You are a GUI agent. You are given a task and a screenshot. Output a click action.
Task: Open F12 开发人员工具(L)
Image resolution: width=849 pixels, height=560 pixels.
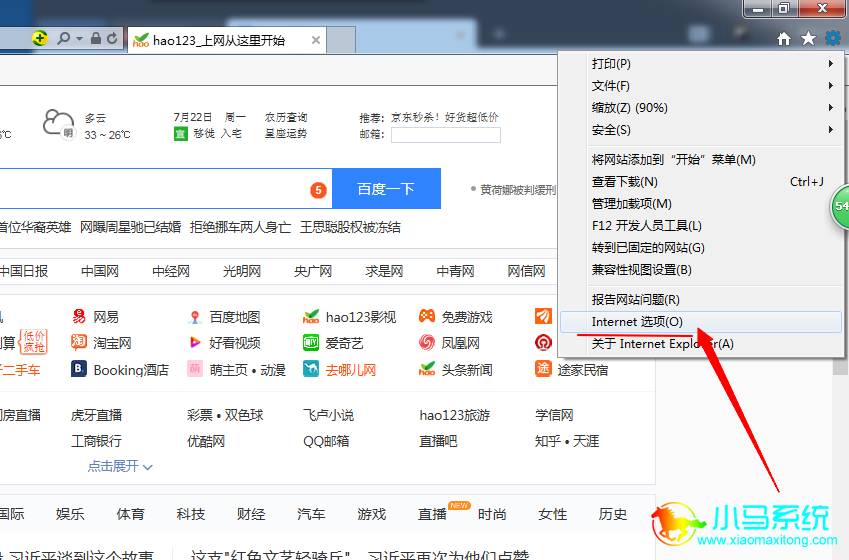coord(701,226)
